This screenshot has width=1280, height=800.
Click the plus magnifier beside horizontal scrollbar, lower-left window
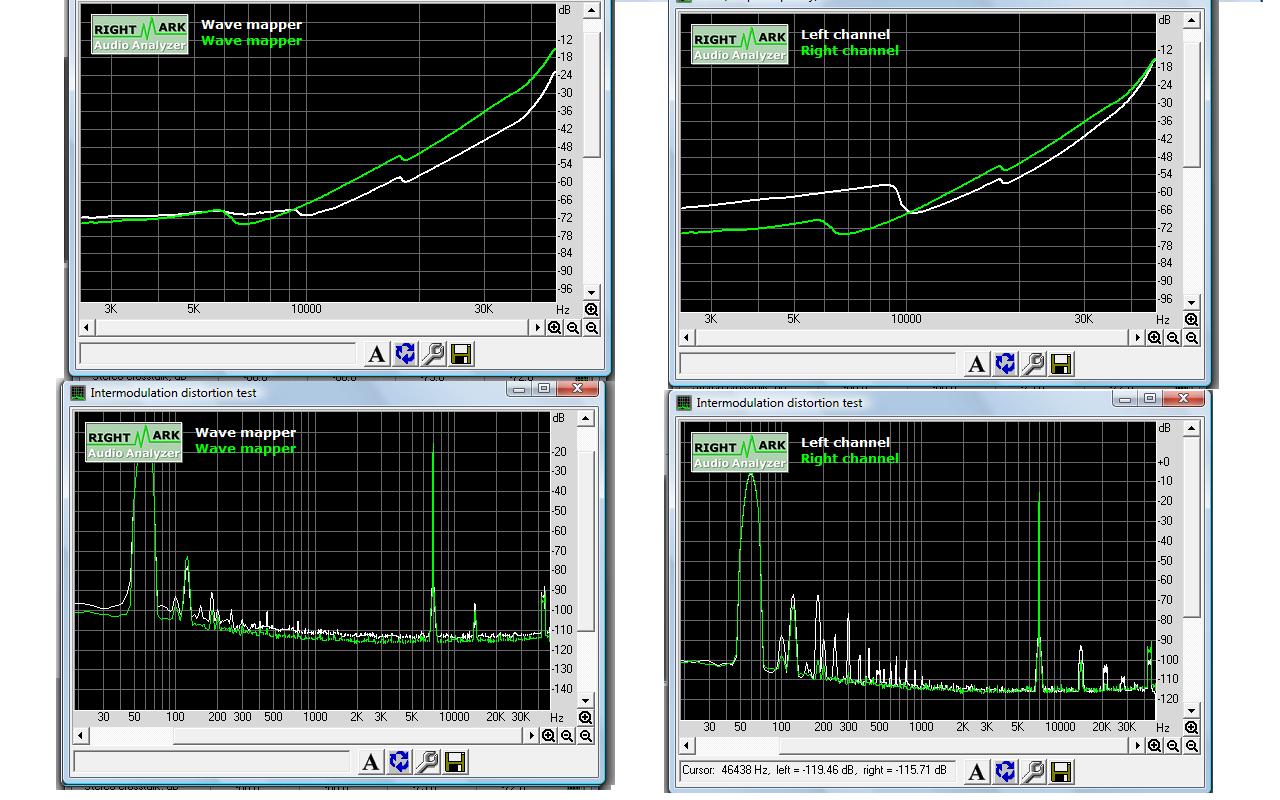point(548,736)
